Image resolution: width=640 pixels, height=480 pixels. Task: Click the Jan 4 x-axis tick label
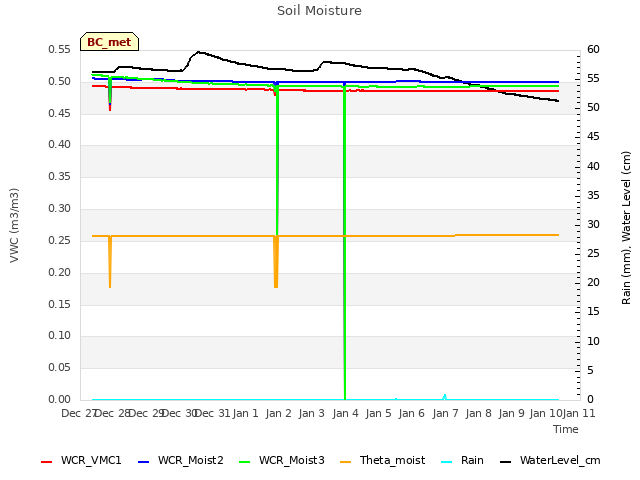(345, 413)
